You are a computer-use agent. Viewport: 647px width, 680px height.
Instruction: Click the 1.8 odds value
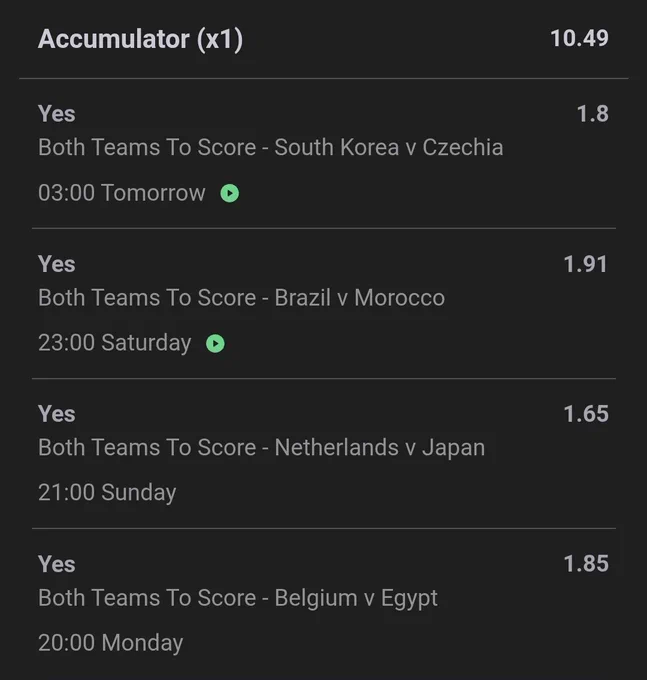(592, 114)
